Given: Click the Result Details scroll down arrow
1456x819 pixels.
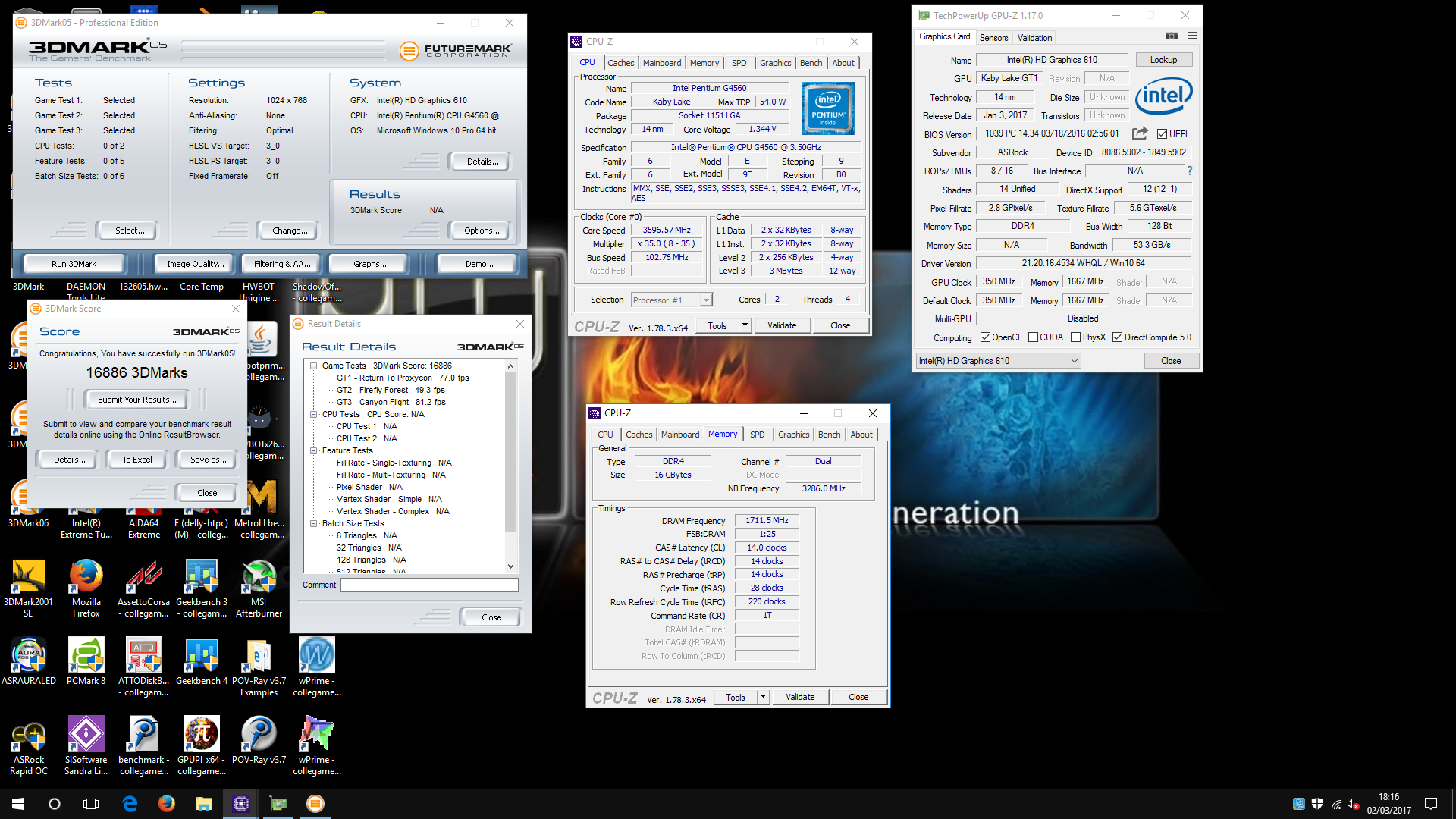Looking at the screenshot, I should pyautogui.click(x=510, y=566).
